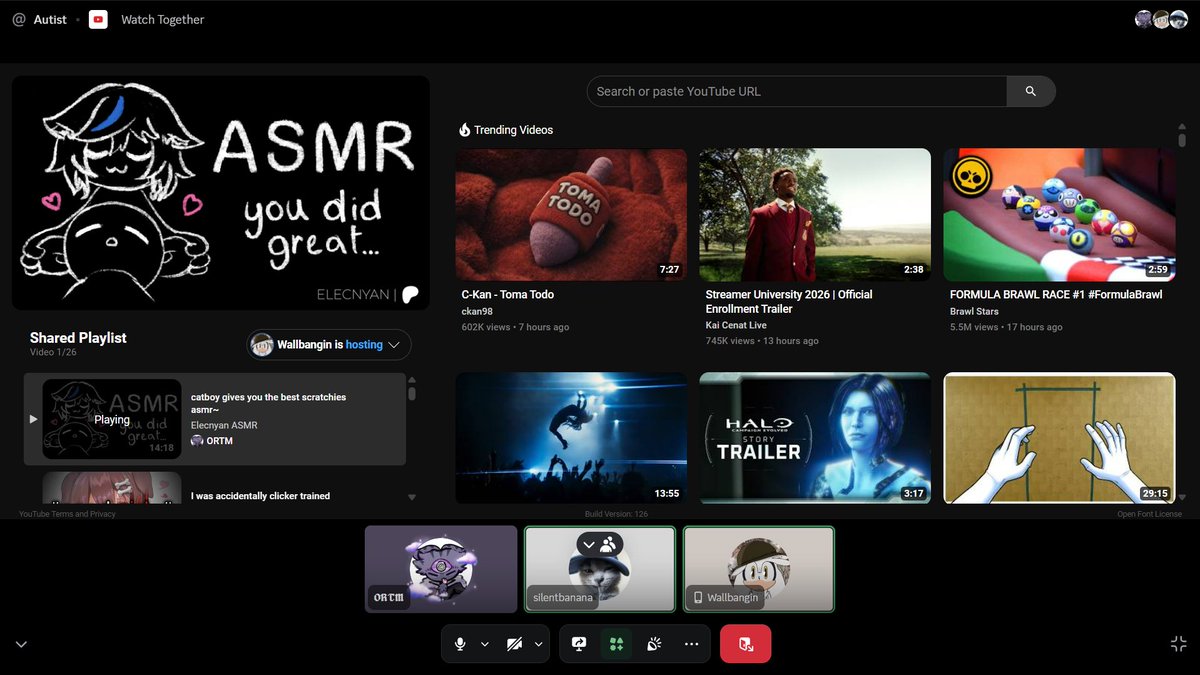Share your screen with the monitor-arrow button
The image size is (1200, 675).
579,644
